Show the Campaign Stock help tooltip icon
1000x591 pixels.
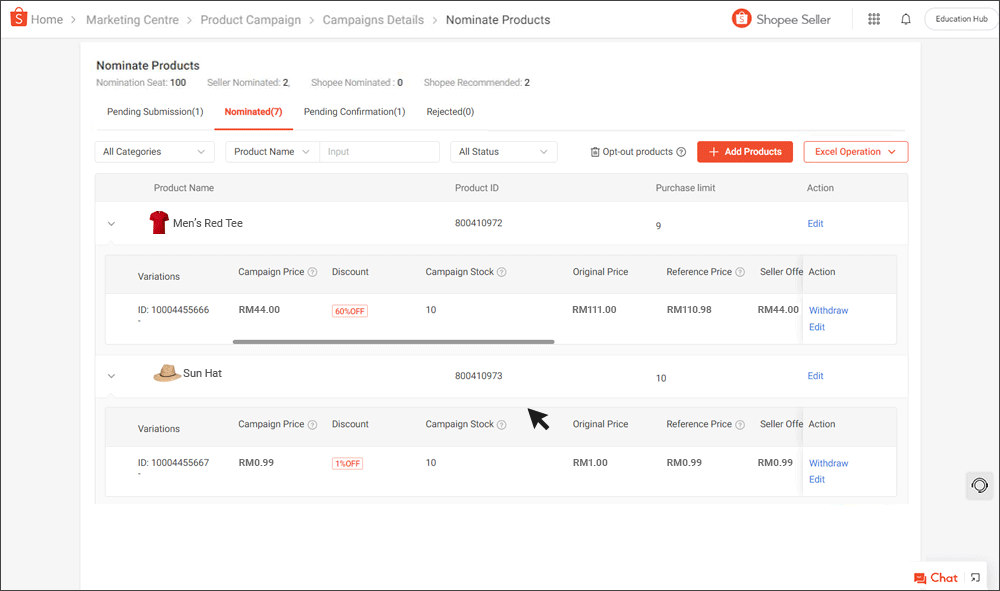(502, 271)
